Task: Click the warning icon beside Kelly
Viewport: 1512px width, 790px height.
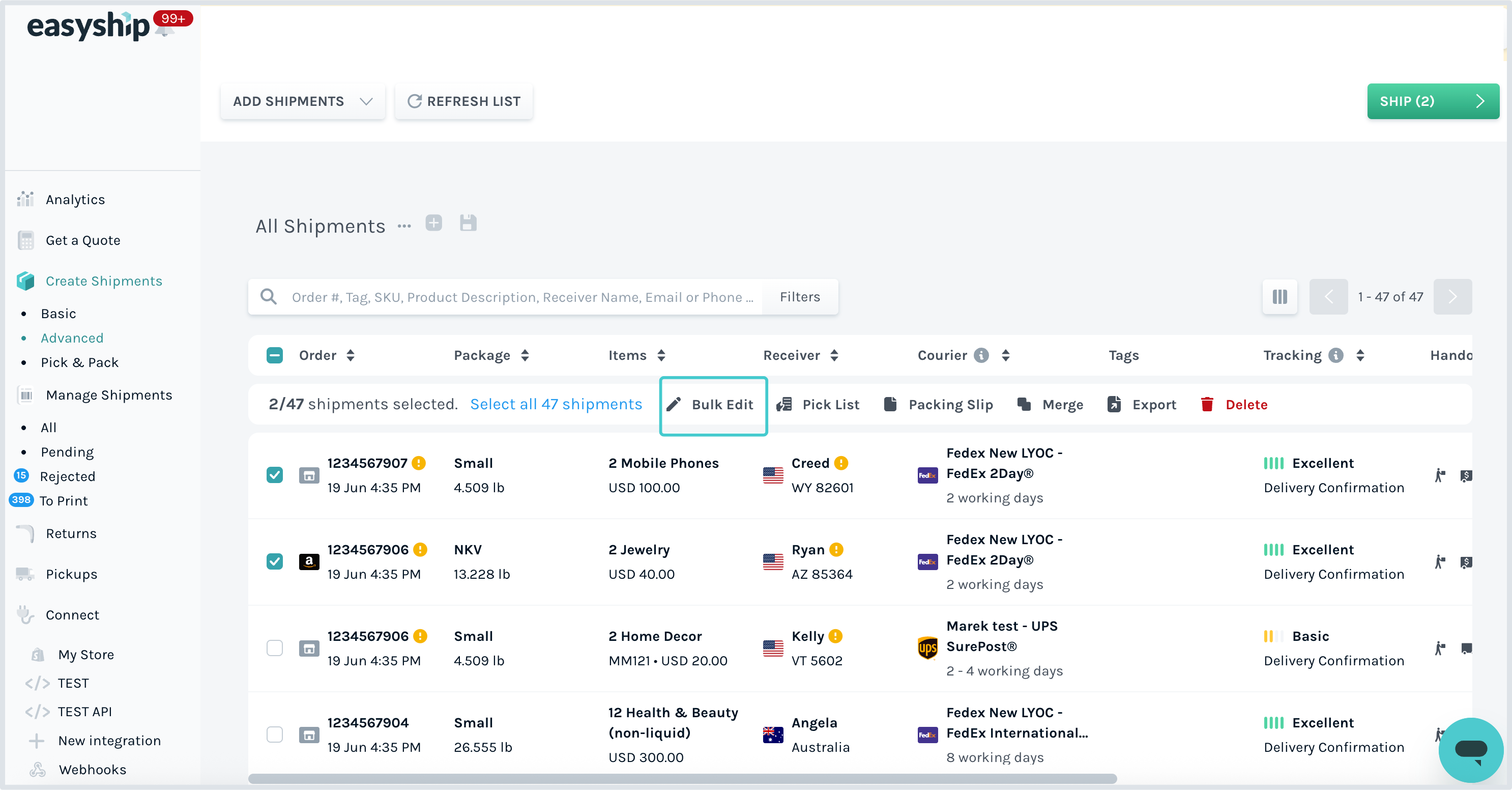Action: (836, 636)
